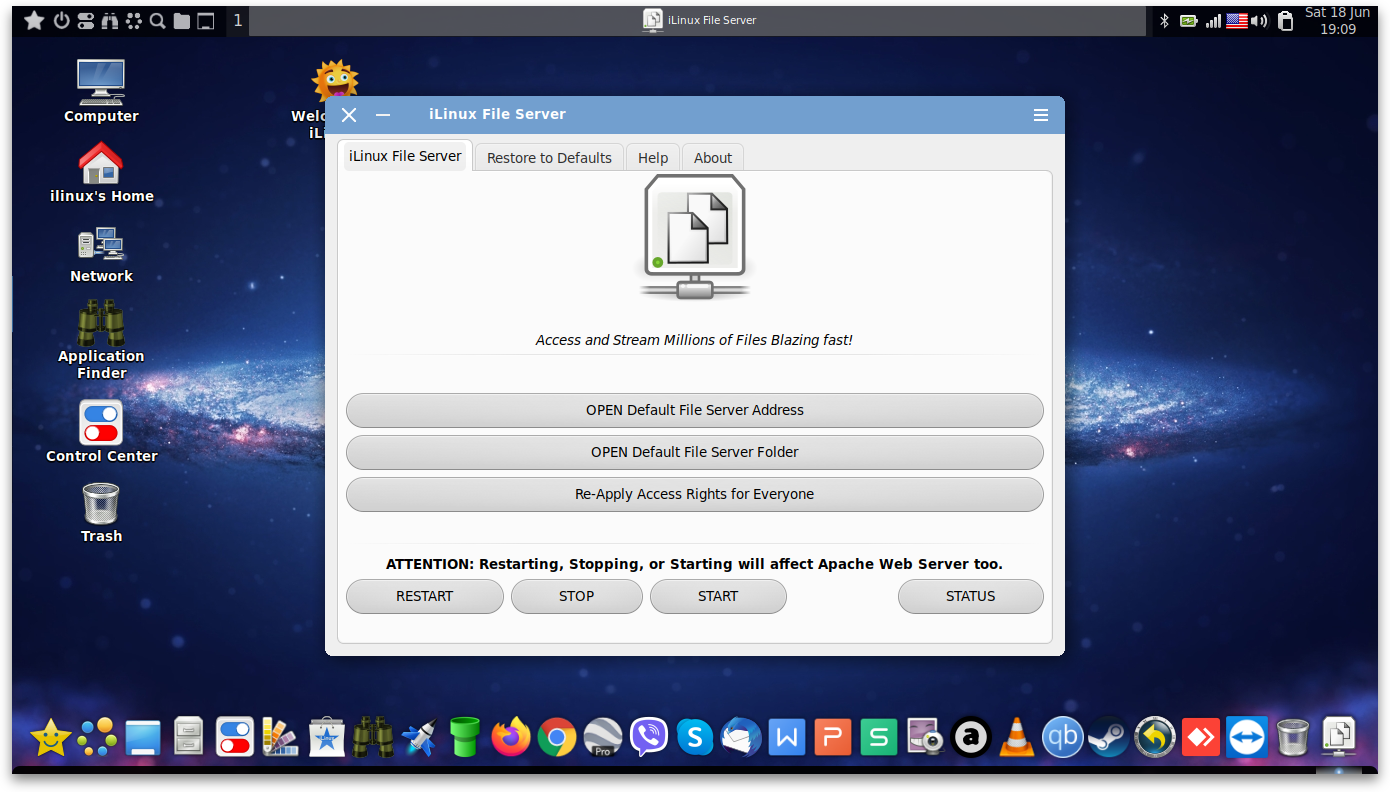1390x792 pixels.
Task: Click the color palette swatches dock icon
Action: click(x=281, y=739)
